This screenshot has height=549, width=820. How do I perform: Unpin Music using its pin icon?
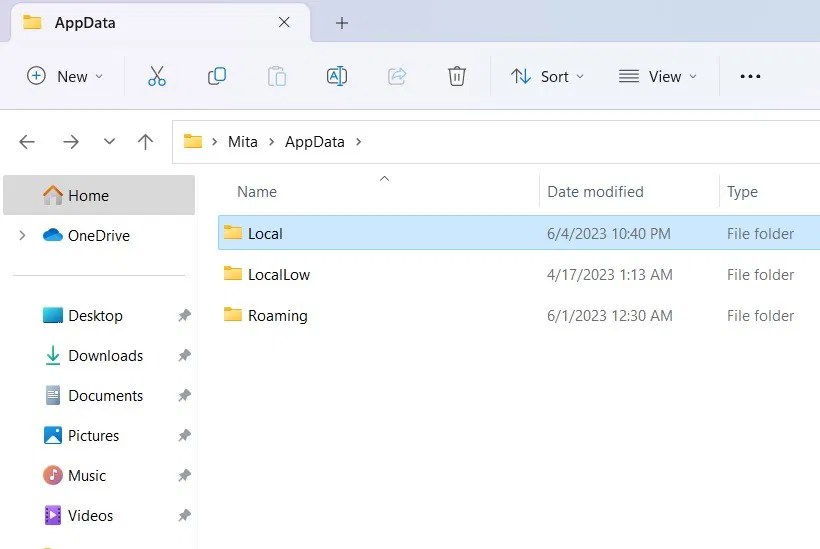coord(184,475)
